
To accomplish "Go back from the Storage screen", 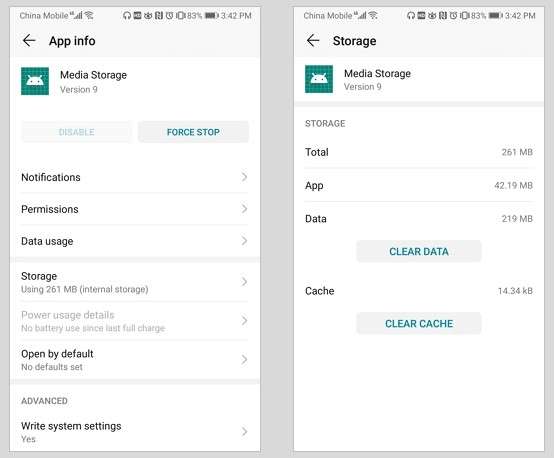I will click(313, 41).
